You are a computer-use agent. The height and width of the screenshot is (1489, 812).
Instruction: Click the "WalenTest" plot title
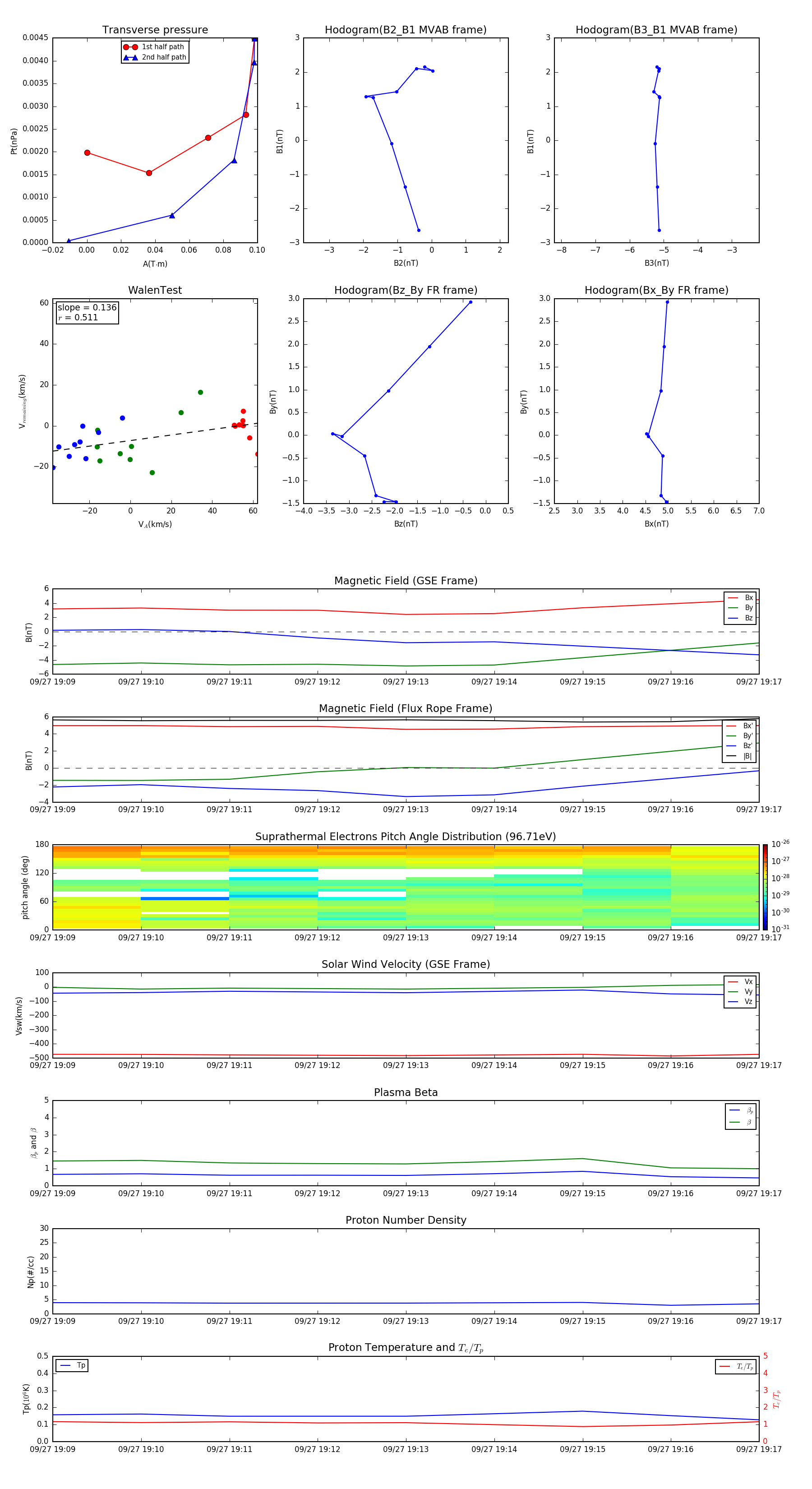click(x=155, y=290)
